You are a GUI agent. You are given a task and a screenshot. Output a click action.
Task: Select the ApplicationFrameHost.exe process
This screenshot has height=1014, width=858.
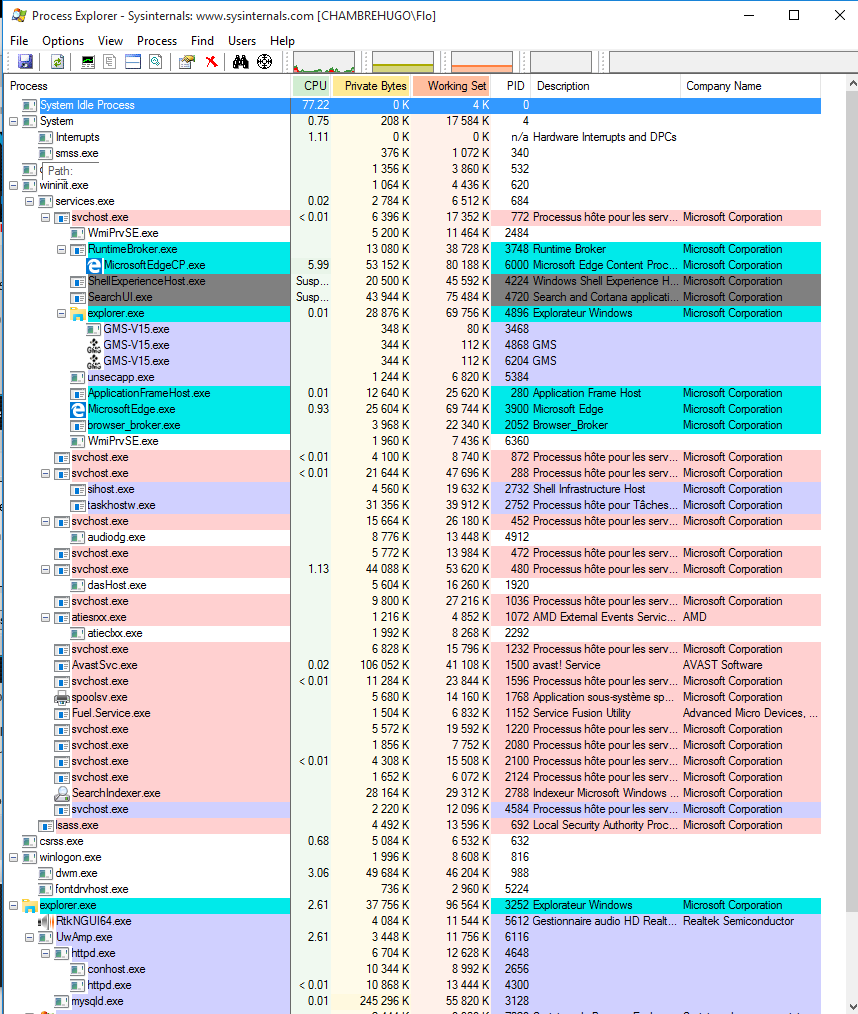click(413, 393)
